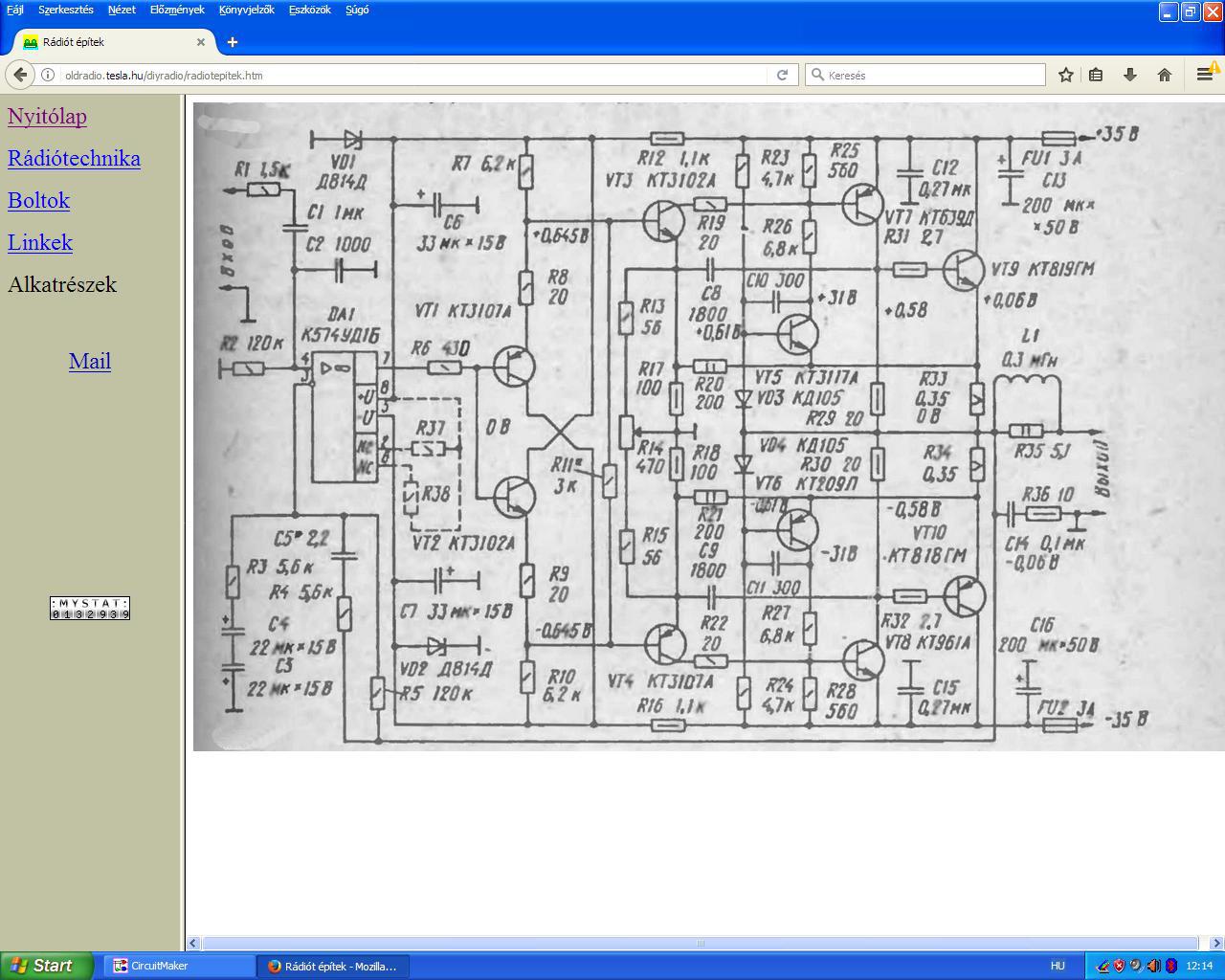
Task: Open the Súgó menu
Action: pos(357,10)
